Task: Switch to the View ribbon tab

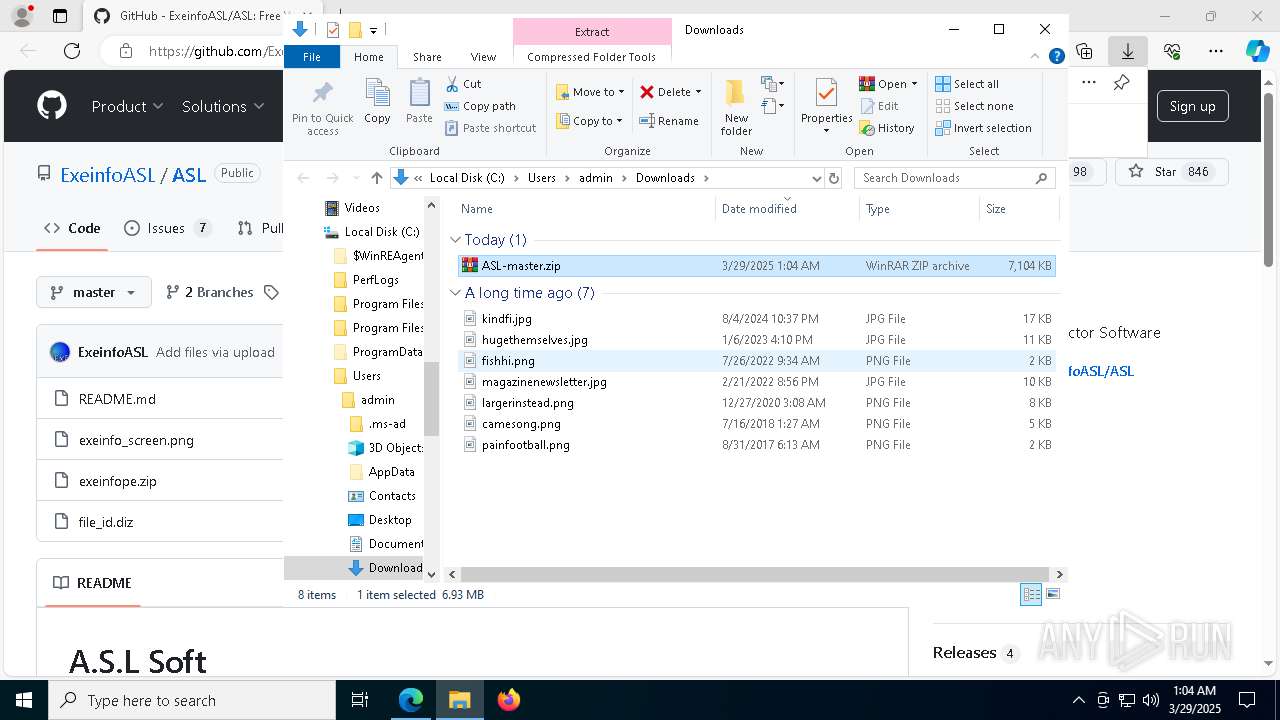Action: pos(483,57)
